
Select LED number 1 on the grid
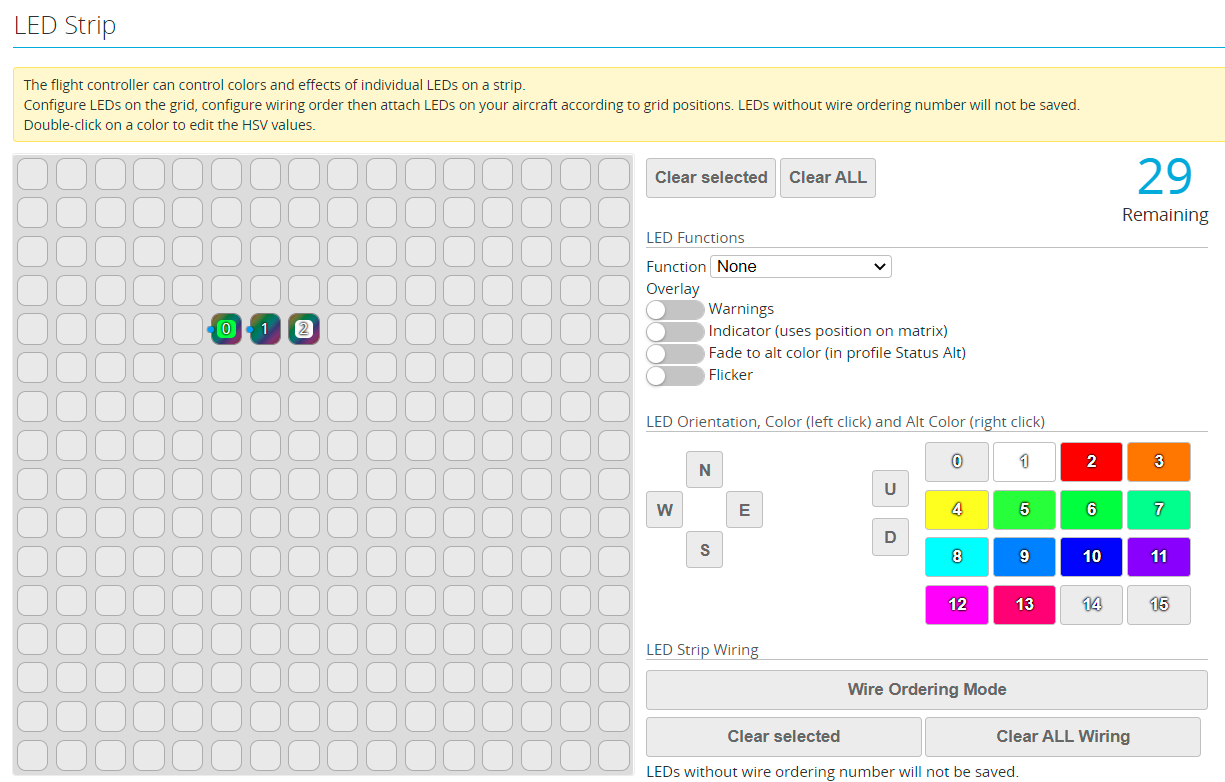[265, 329]
